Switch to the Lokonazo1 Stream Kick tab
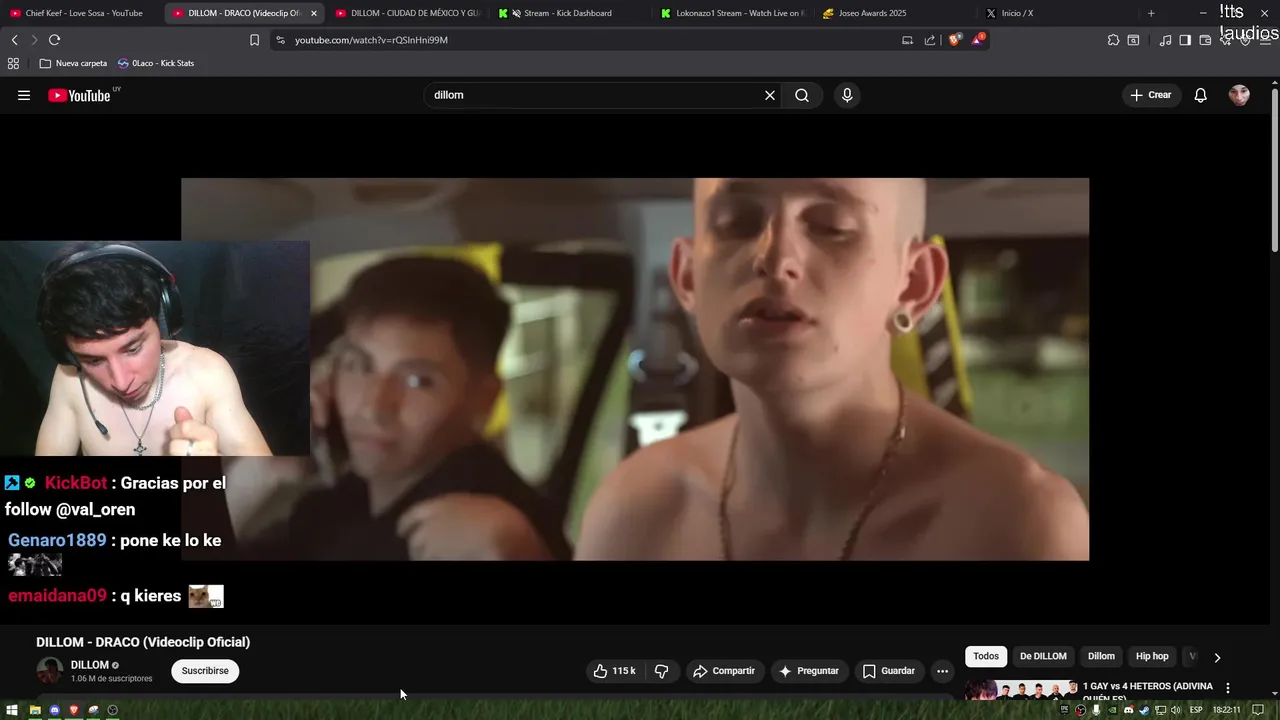This screenshot has width=1280, height=720. [x=733, y=13]
